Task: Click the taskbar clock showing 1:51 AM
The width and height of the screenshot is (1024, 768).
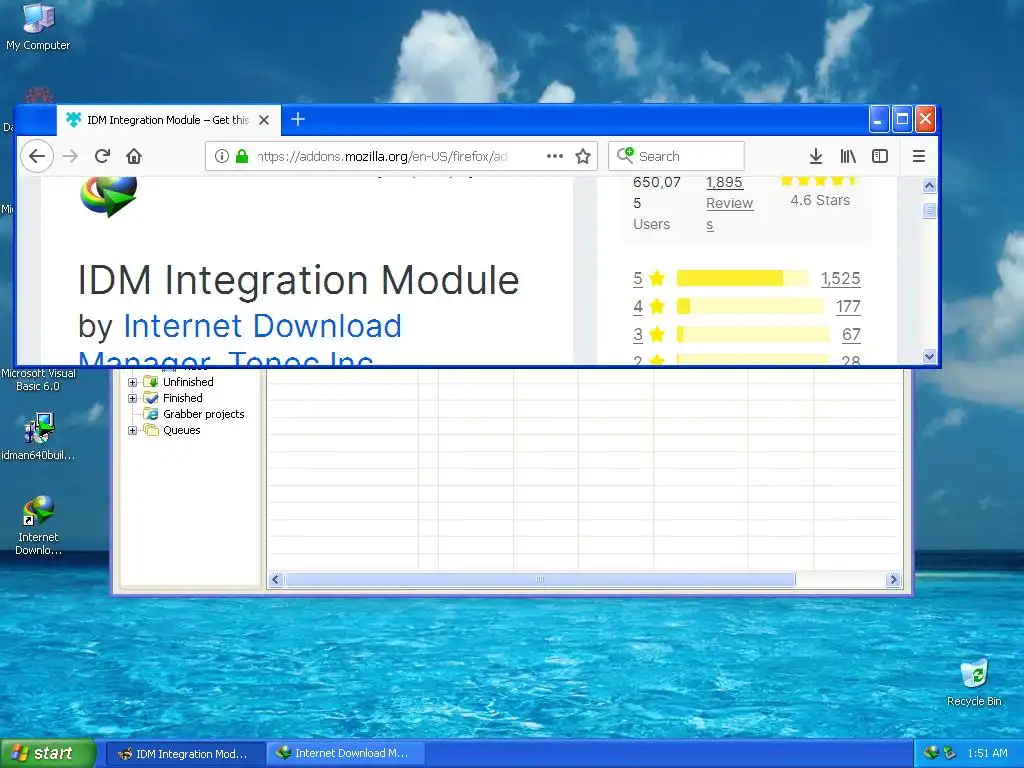Action: (x=987, y=753)
